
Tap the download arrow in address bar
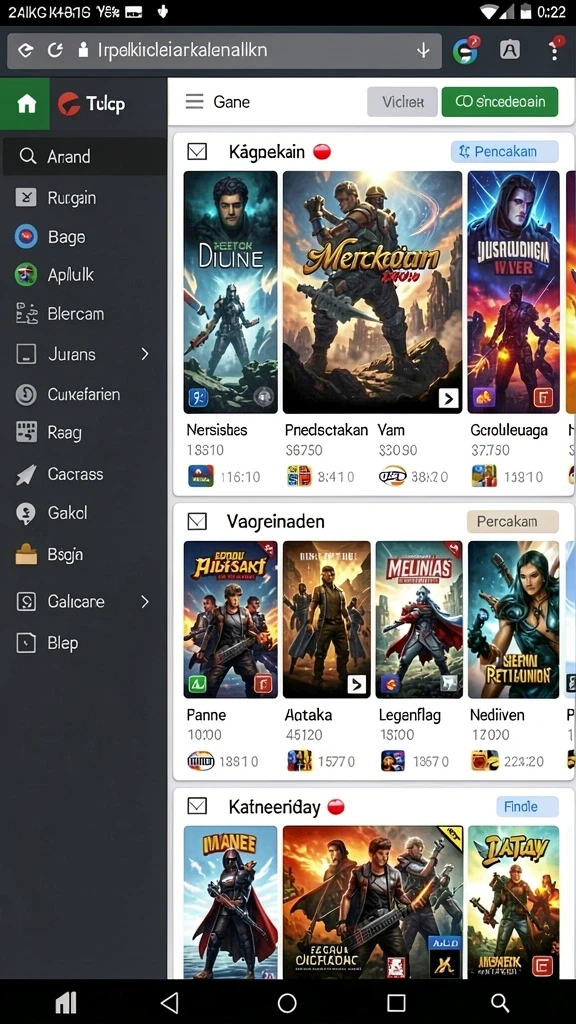click(423, 50)
